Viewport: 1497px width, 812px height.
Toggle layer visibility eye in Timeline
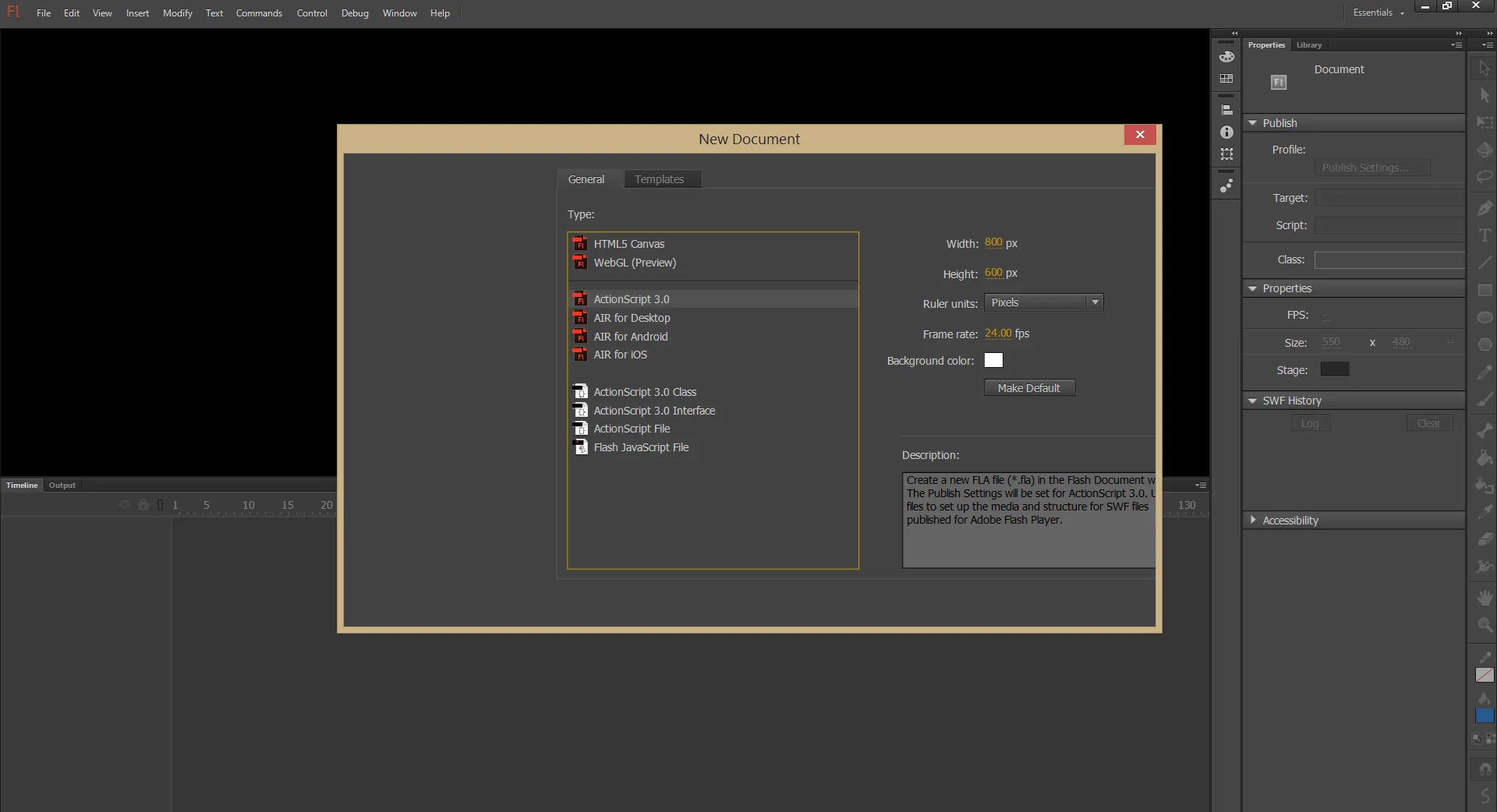pos(125,505)
